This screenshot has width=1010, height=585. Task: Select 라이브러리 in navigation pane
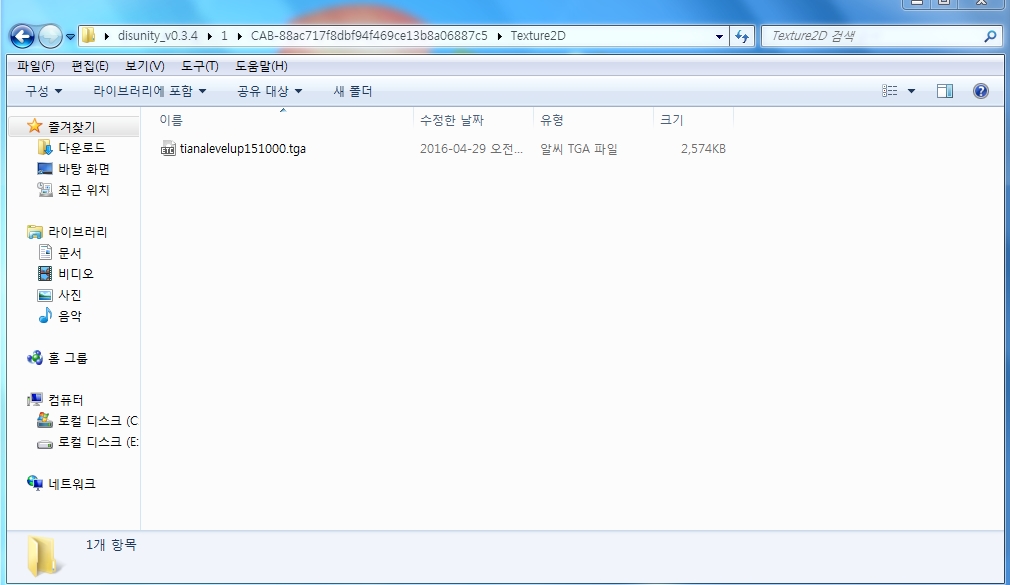click(x=77, y=232)
